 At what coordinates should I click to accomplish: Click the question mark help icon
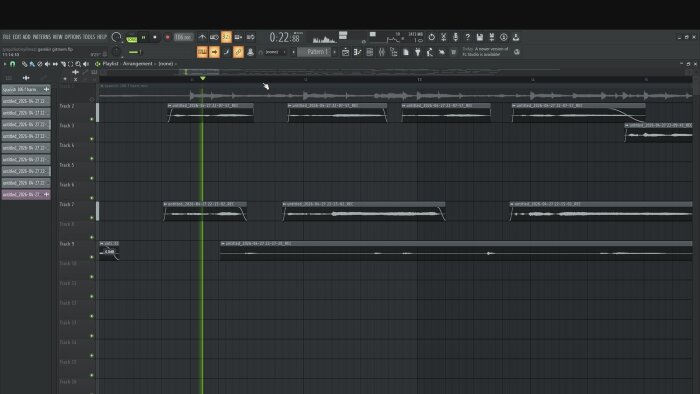[467, 37]
